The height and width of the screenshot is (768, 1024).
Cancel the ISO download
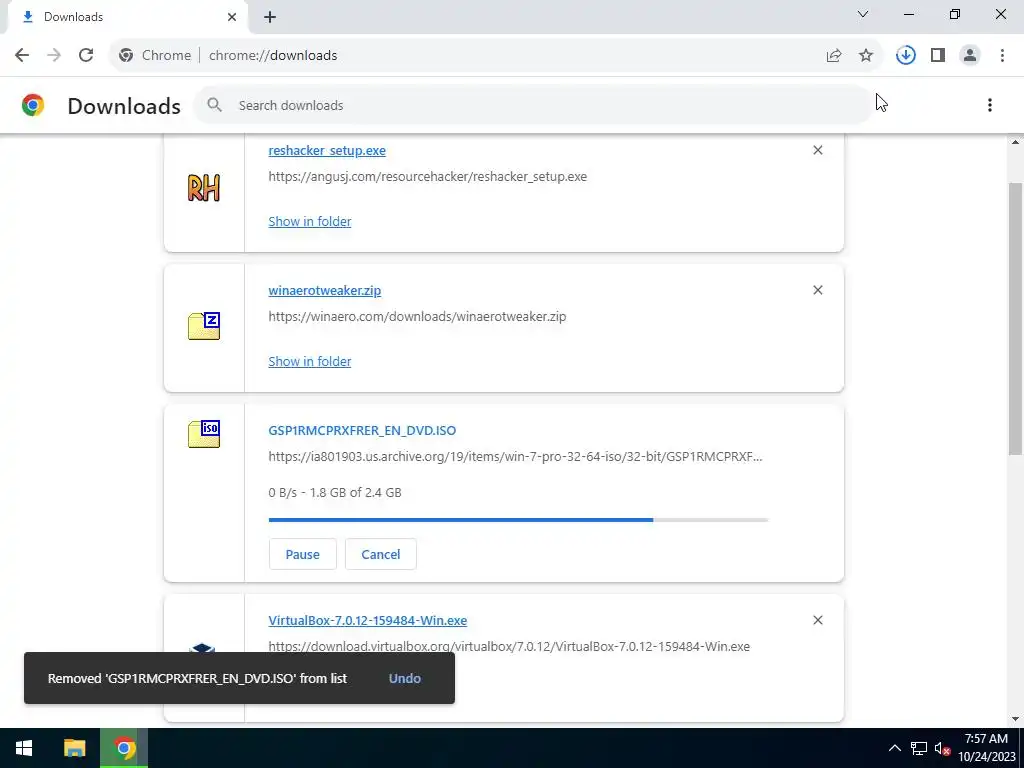tap(381, 554)
